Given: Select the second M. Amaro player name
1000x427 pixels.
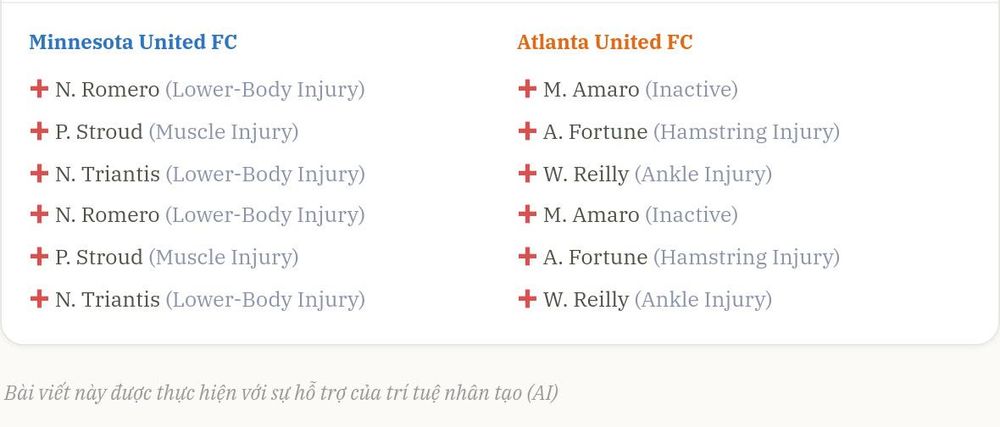Looking at the screenshot, I should tap(591, 215).
